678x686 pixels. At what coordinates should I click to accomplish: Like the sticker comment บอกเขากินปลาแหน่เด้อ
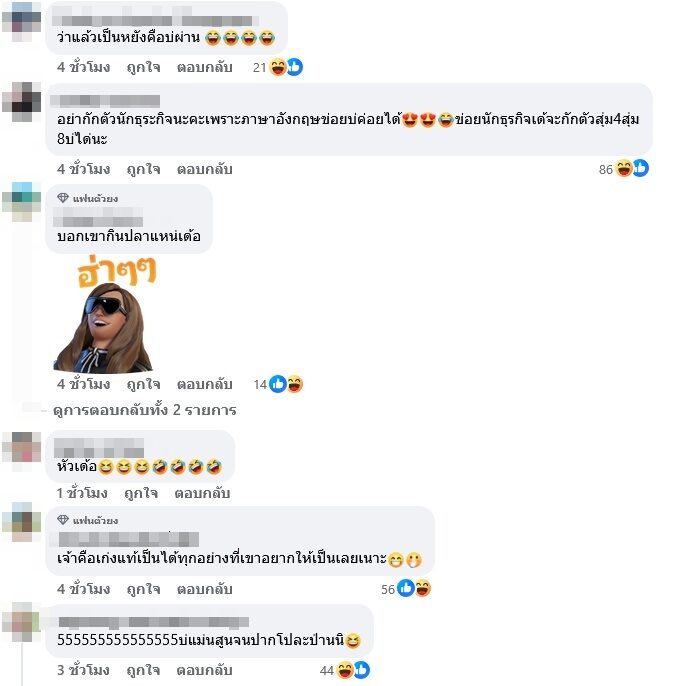point(143,385)
